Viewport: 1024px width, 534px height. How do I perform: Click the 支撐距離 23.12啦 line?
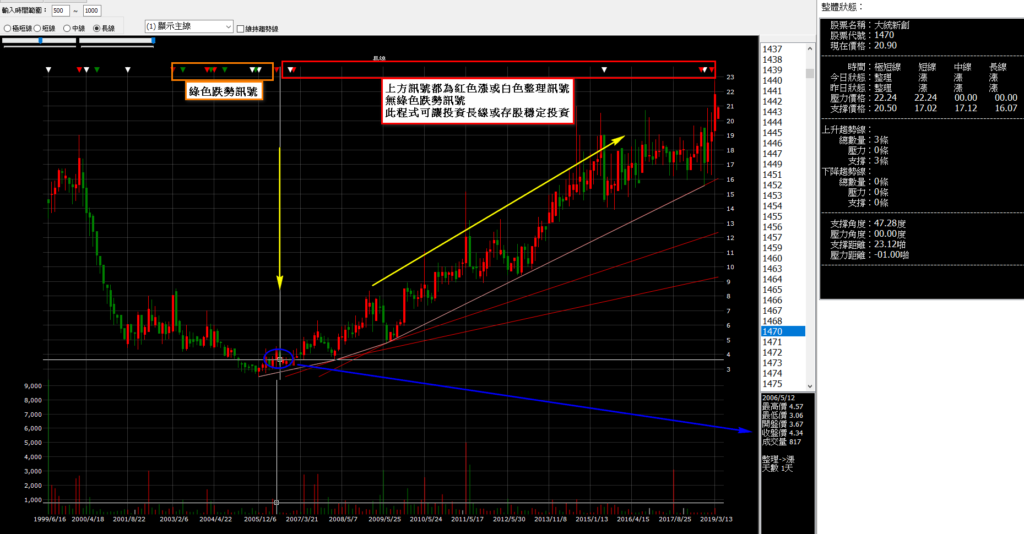click(868, 244)
